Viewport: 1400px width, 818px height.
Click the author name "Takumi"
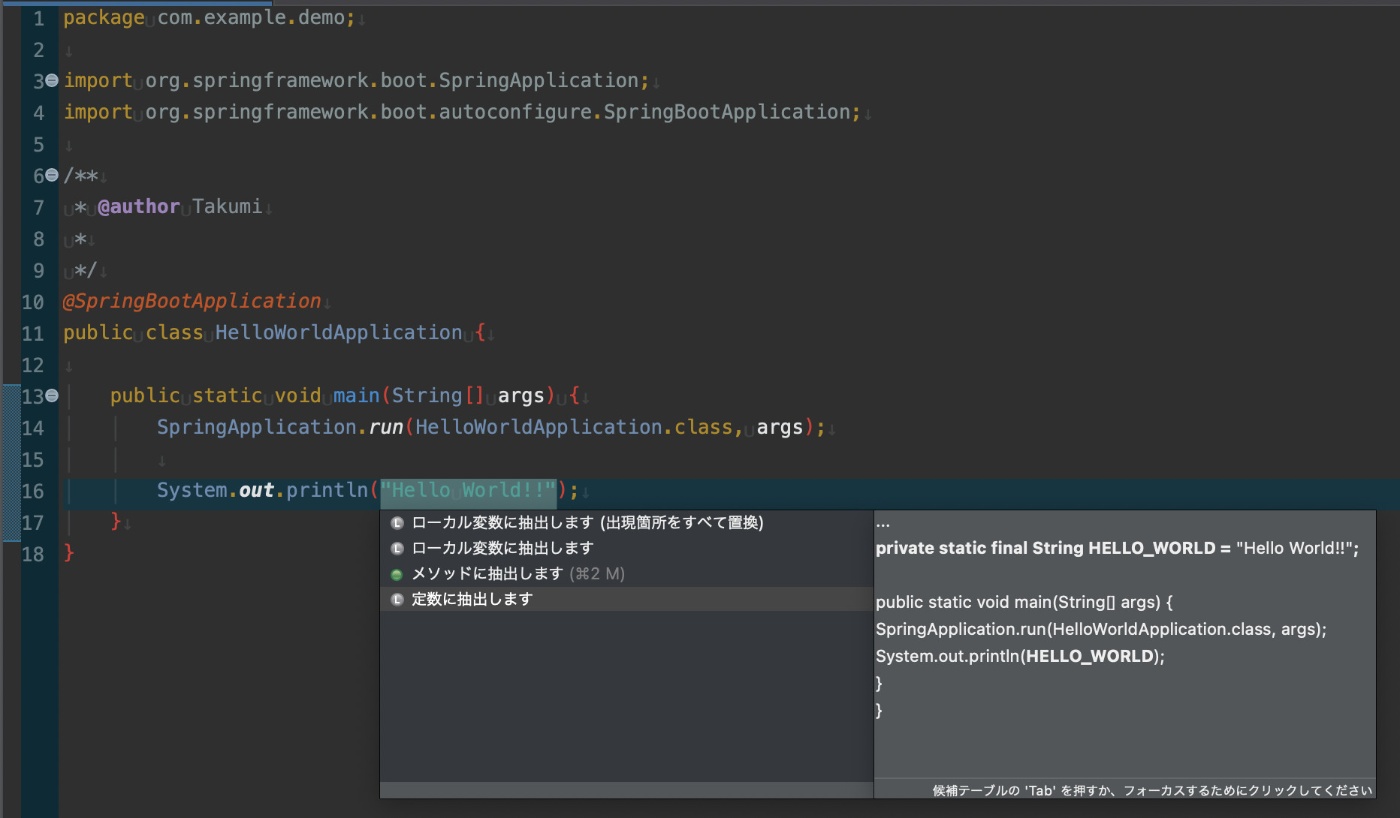[x=227, y=207]
